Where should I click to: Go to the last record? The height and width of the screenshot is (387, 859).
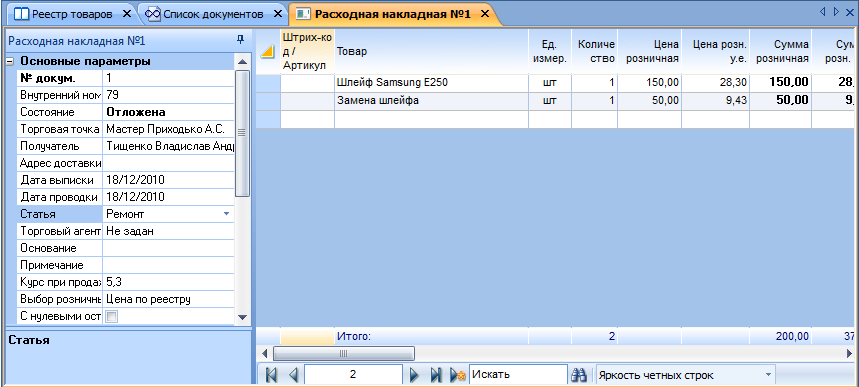(x=436, y=375)
